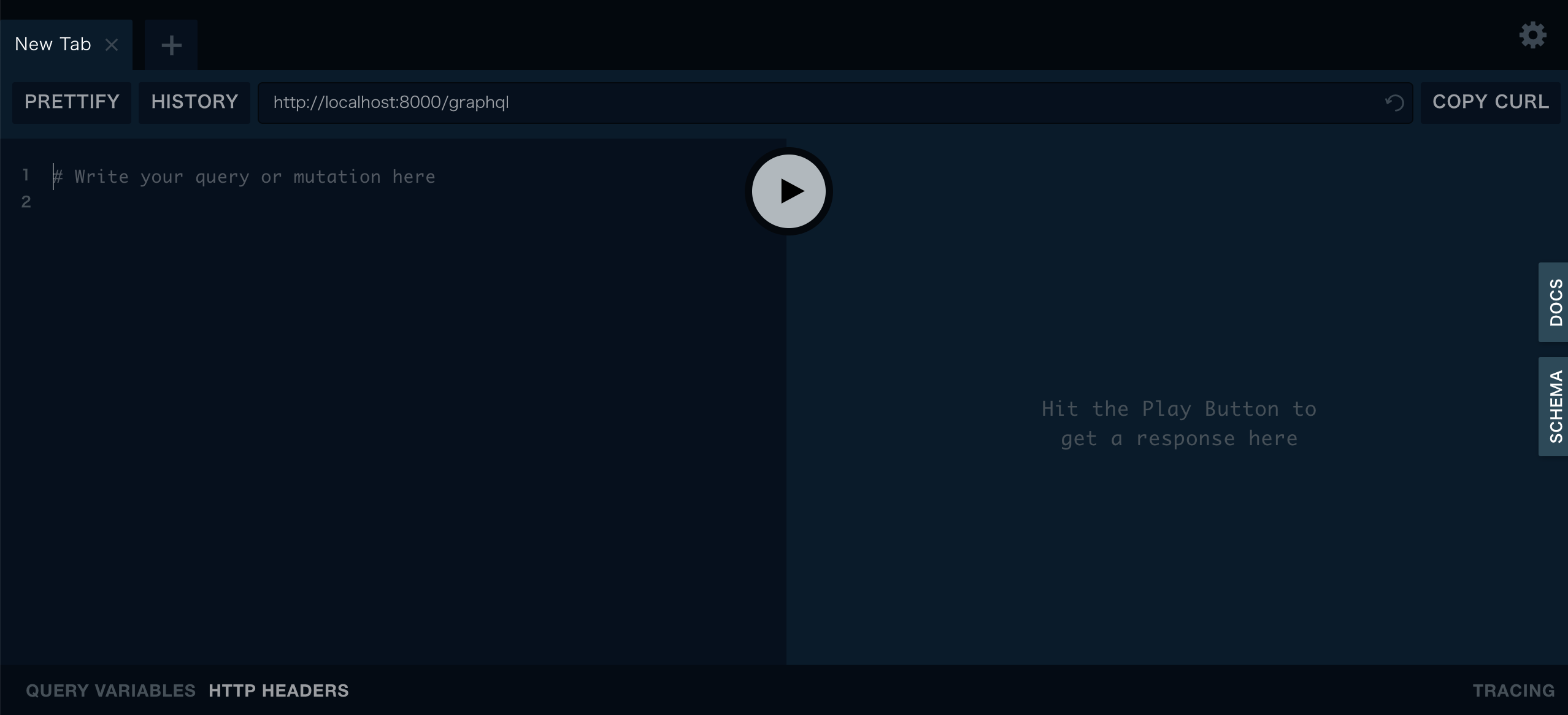The width and height of the screenshot is (1568, 715).
Task: Reload schema using the refresh icon
Action: [x=1394, y=102]
